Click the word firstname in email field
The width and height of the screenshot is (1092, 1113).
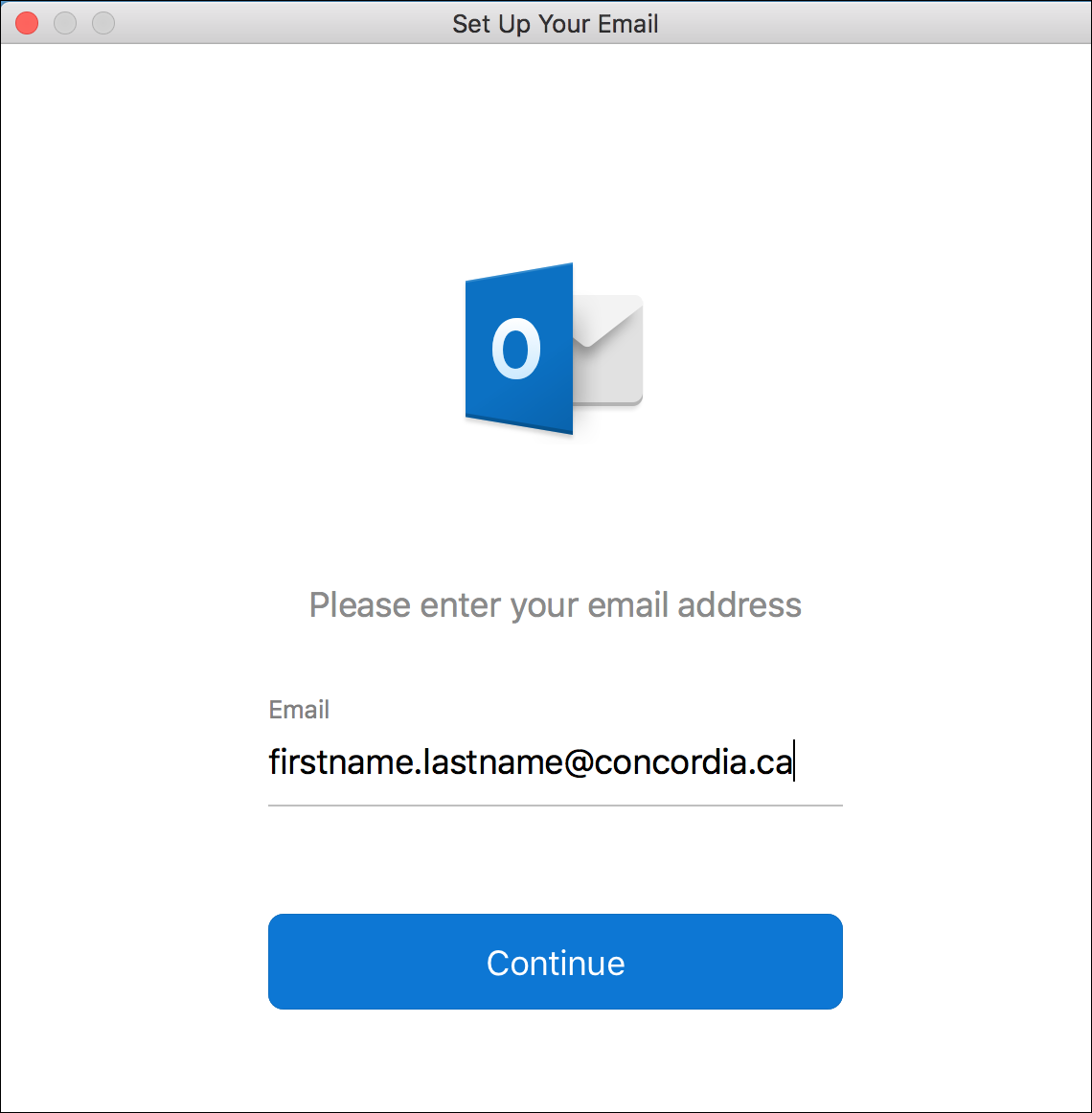[342, 762]
